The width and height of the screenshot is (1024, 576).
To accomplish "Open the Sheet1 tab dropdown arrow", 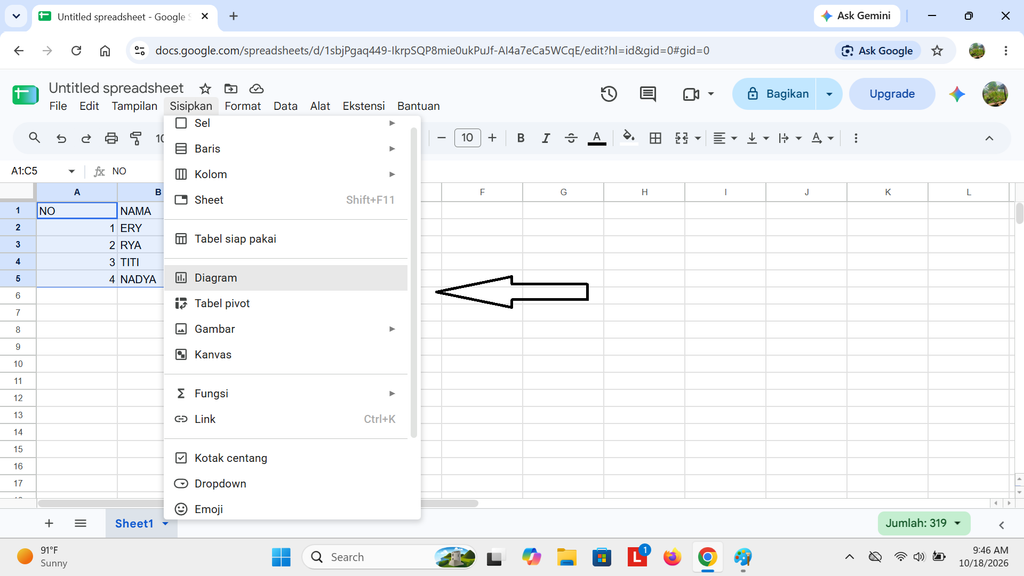I will (165, 524).
